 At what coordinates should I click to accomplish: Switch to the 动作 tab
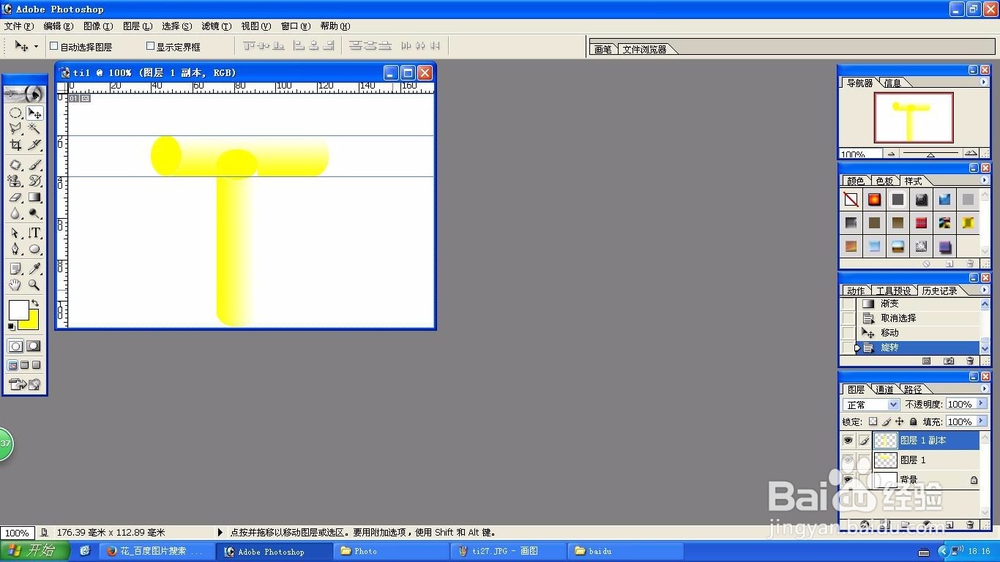tap(856, 290)
